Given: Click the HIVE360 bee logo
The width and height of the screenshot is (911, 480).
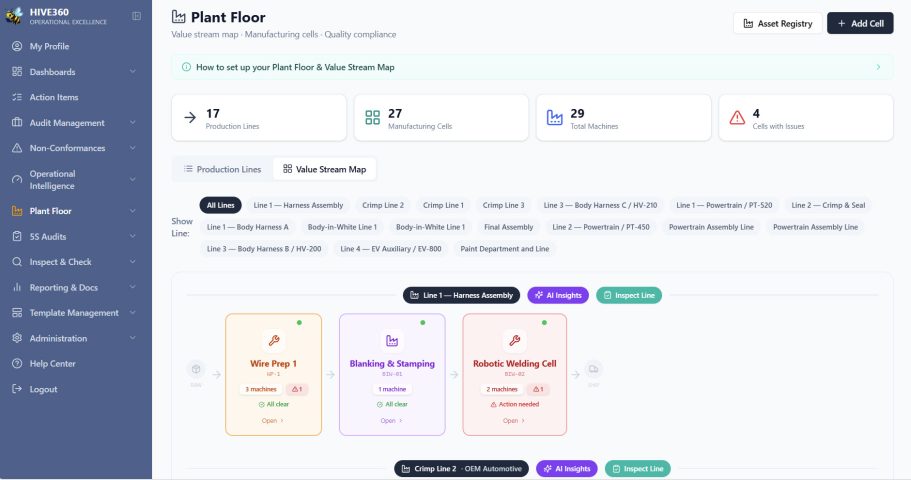Looking at the screenshot, I should [x=14, y=16].
